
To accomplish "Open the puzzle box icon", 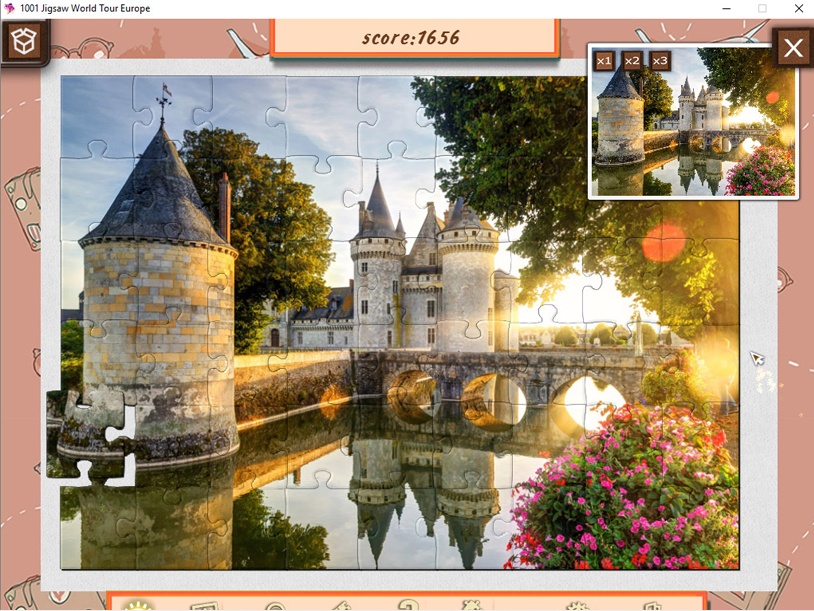I will [x=24, y=42].
